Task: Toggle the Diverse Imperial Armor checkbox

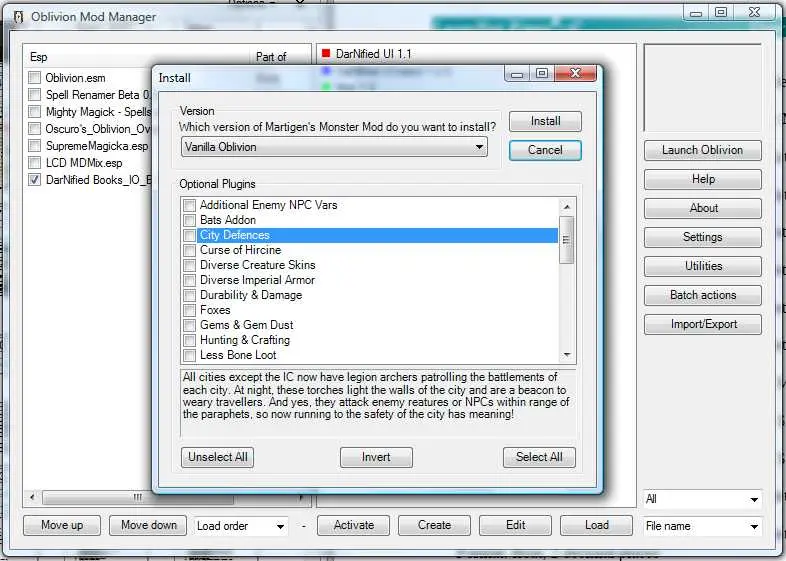Action: (x=189, y=280)
